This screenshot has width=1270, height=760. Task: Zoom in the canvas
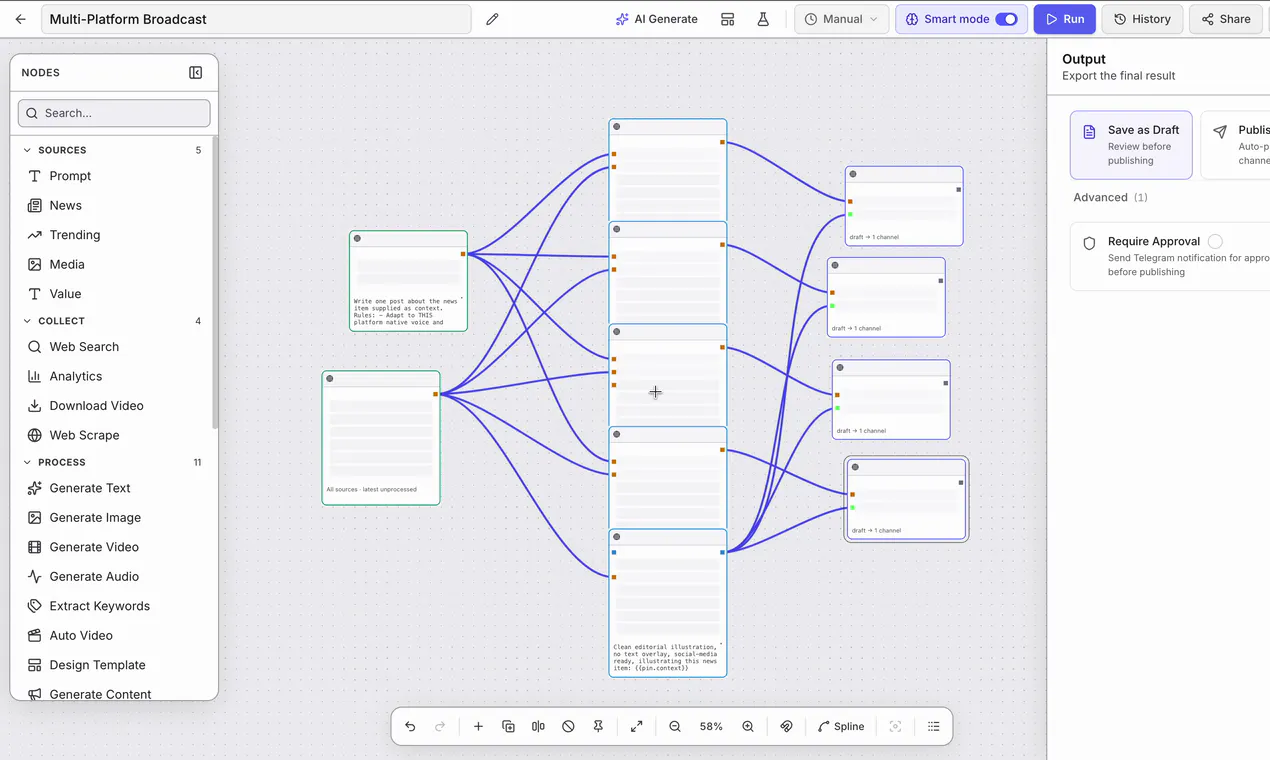coord(748,726)
